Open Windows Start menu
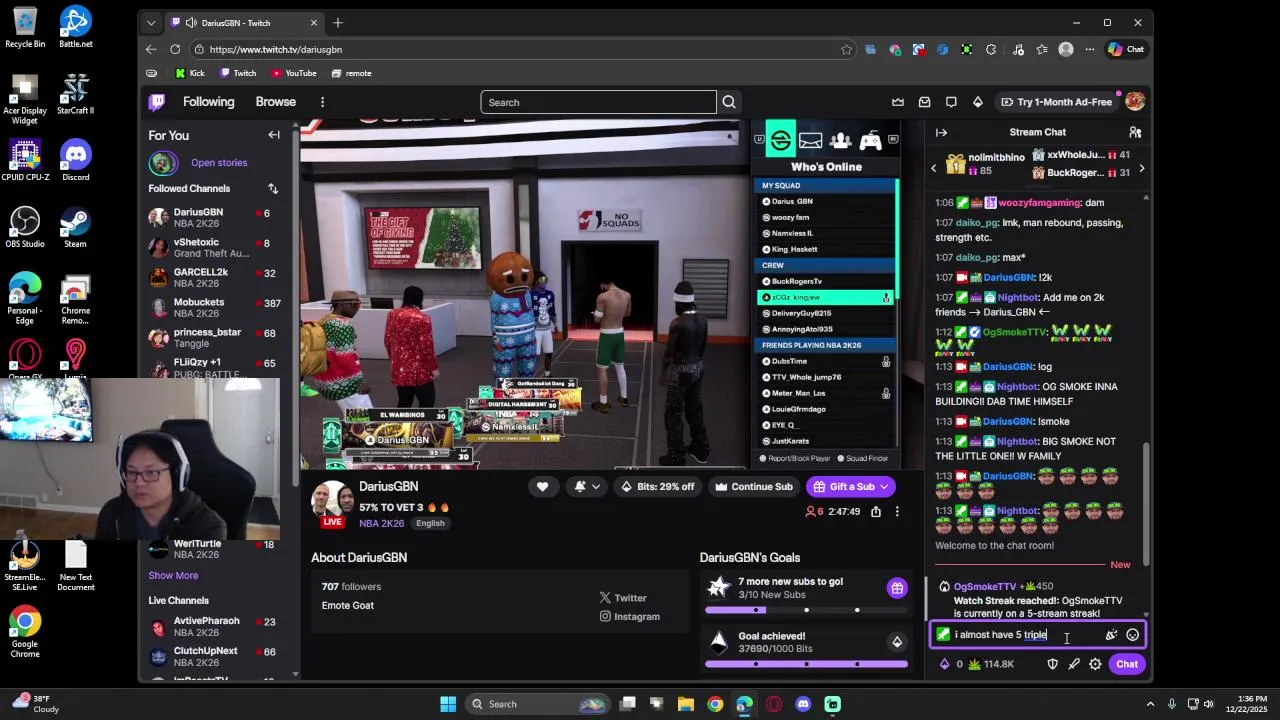The image size is (1280, 720). [x=448, y=704]
